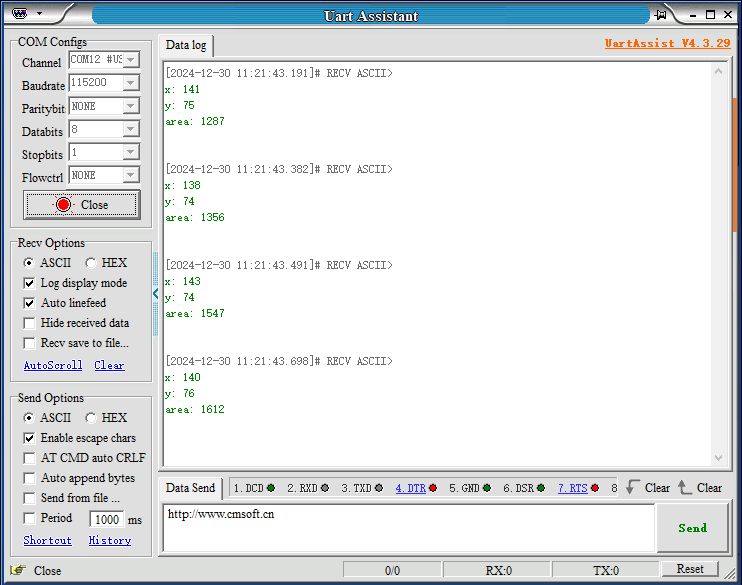Click the RX:0 counter in status bar
Viewport: 742px width, 585px height.
[497, 570]
